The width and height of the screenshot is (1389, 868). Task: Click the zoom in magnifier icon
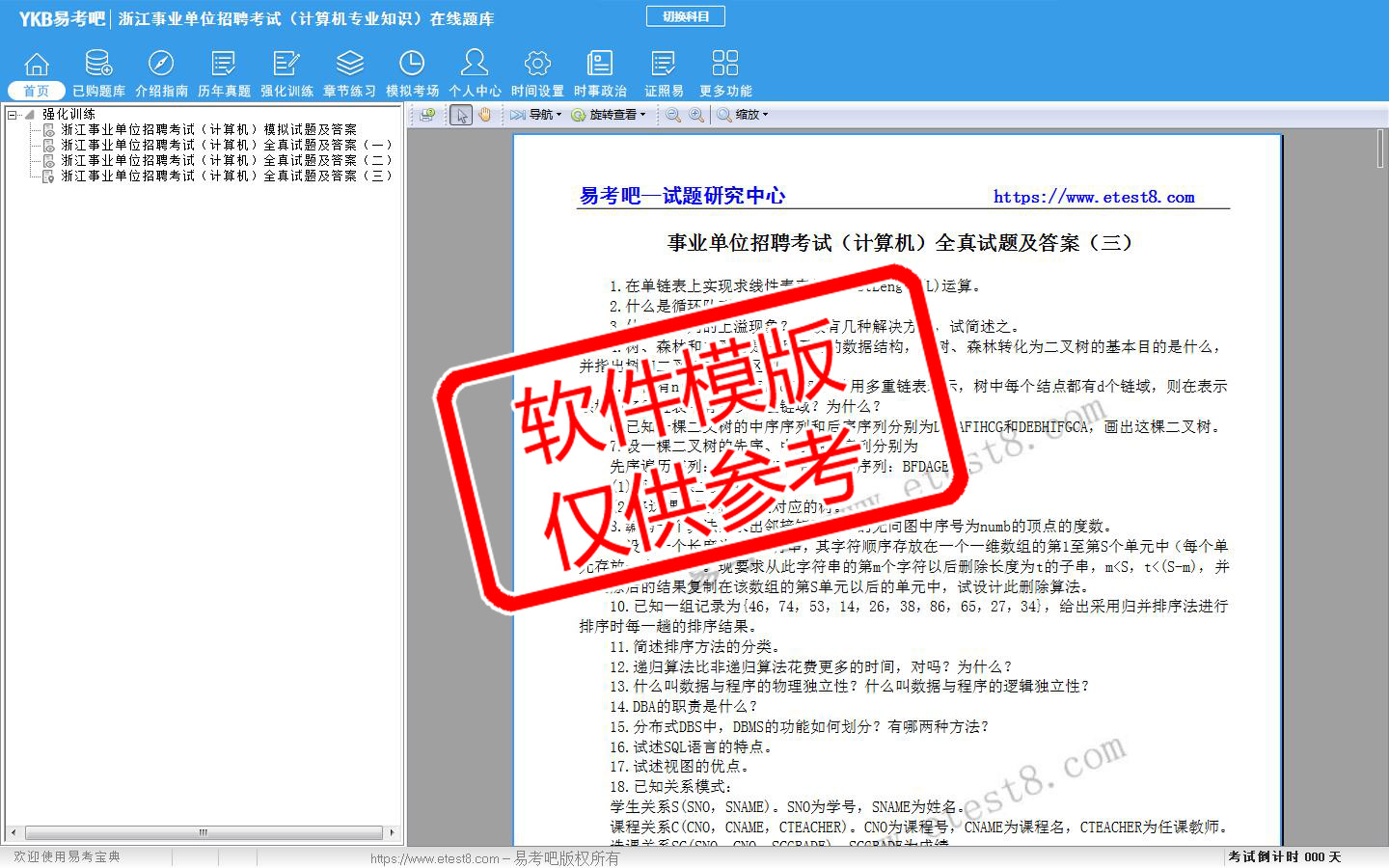point(696,115)
